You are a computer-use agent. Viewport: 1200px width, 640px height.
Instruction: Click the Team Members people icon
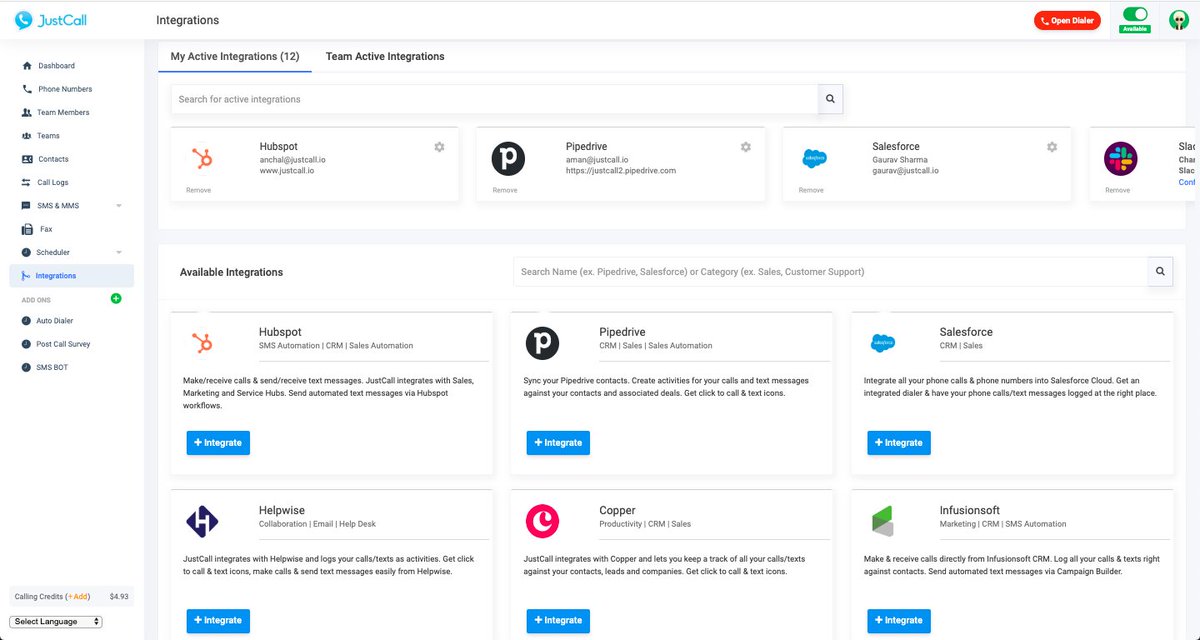pyautogui.click(x=27, y=112)
